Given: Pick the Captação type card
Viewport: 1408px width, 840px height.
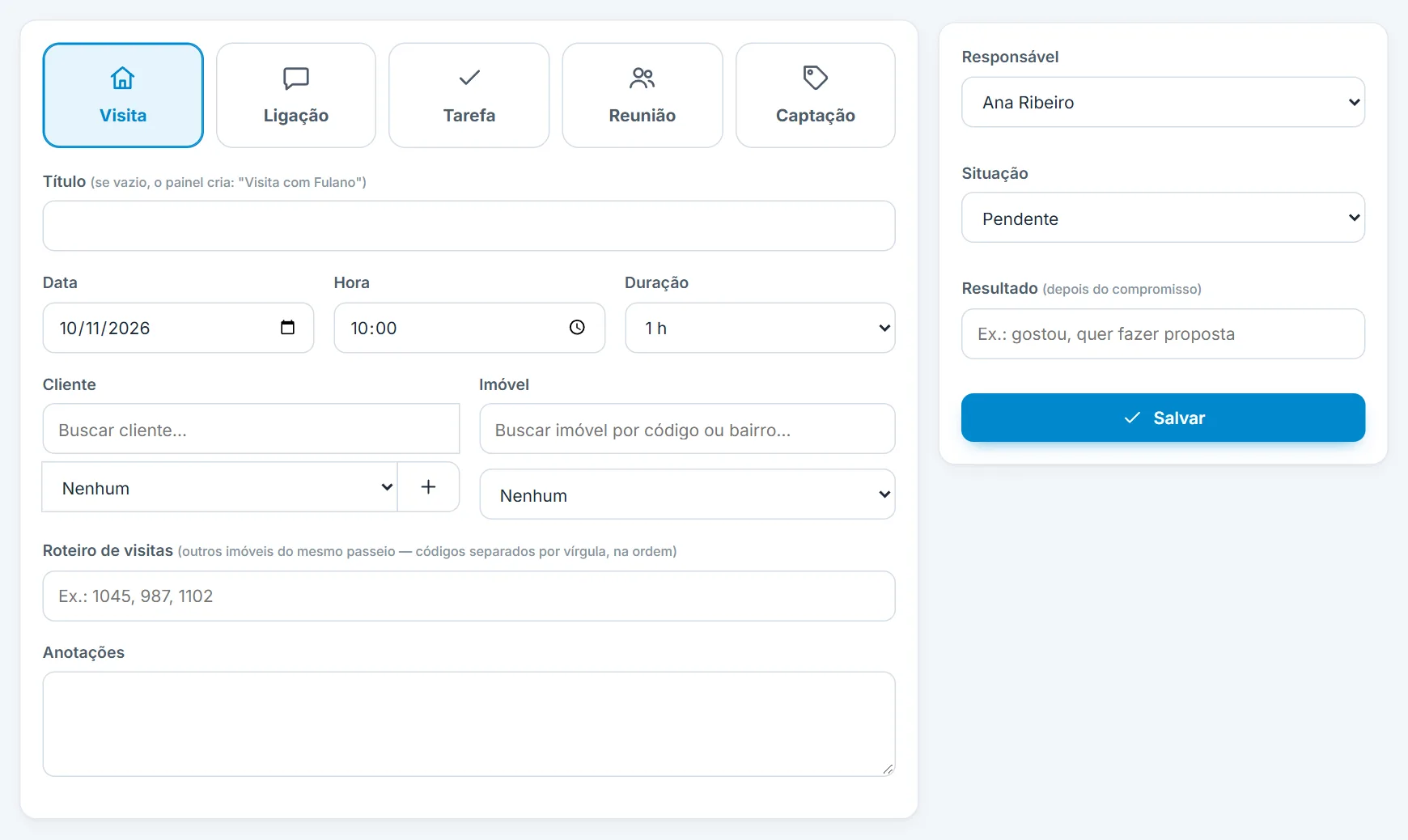Looking at the screenshot, I should click(816, 95).
